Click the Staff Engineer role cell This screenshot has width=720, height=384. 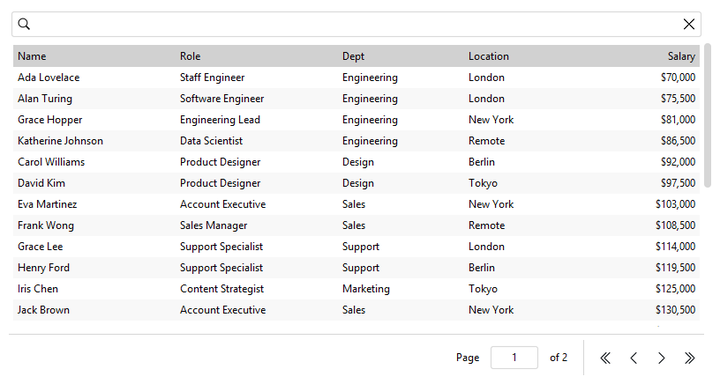coord(256,77)
